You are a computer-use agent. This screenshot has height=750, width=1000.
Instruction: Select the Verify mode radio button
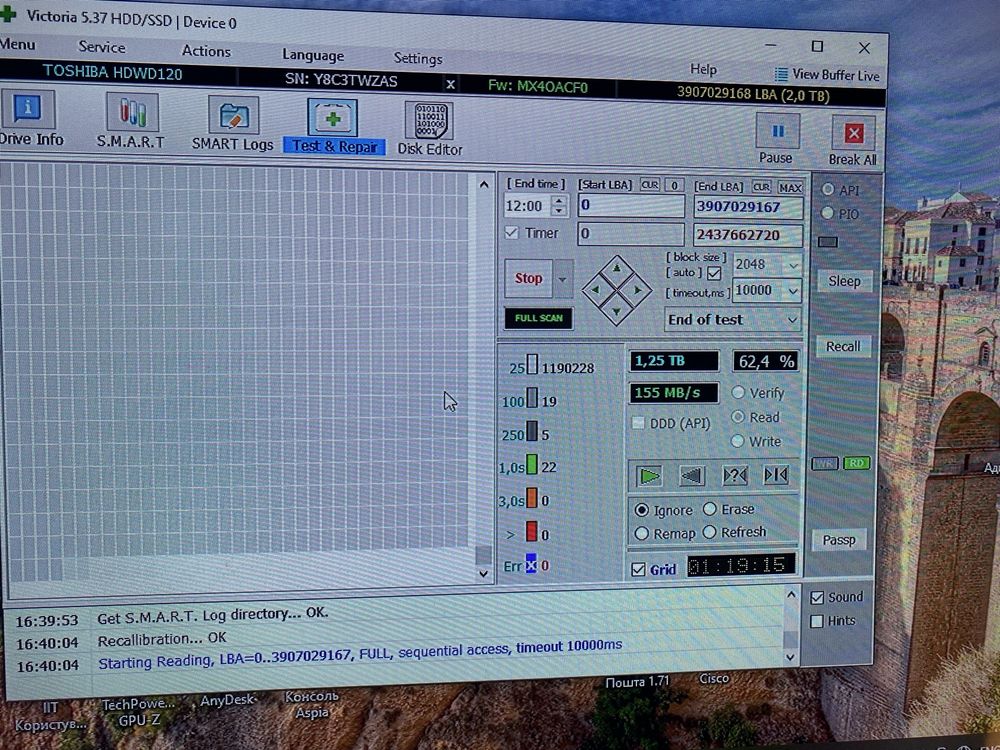tap(738, 392)
